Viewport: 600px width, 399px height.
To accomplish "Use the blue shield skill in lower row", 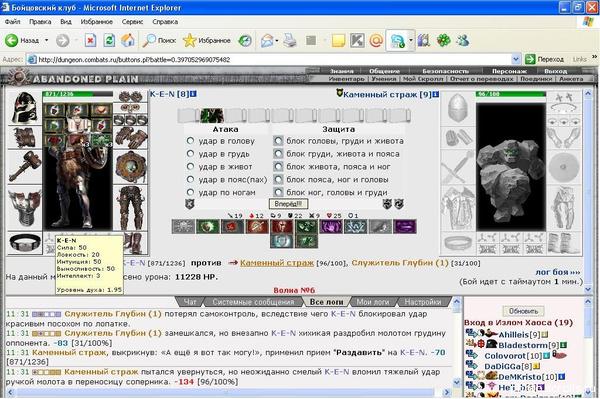I will (x=282, y=241).
